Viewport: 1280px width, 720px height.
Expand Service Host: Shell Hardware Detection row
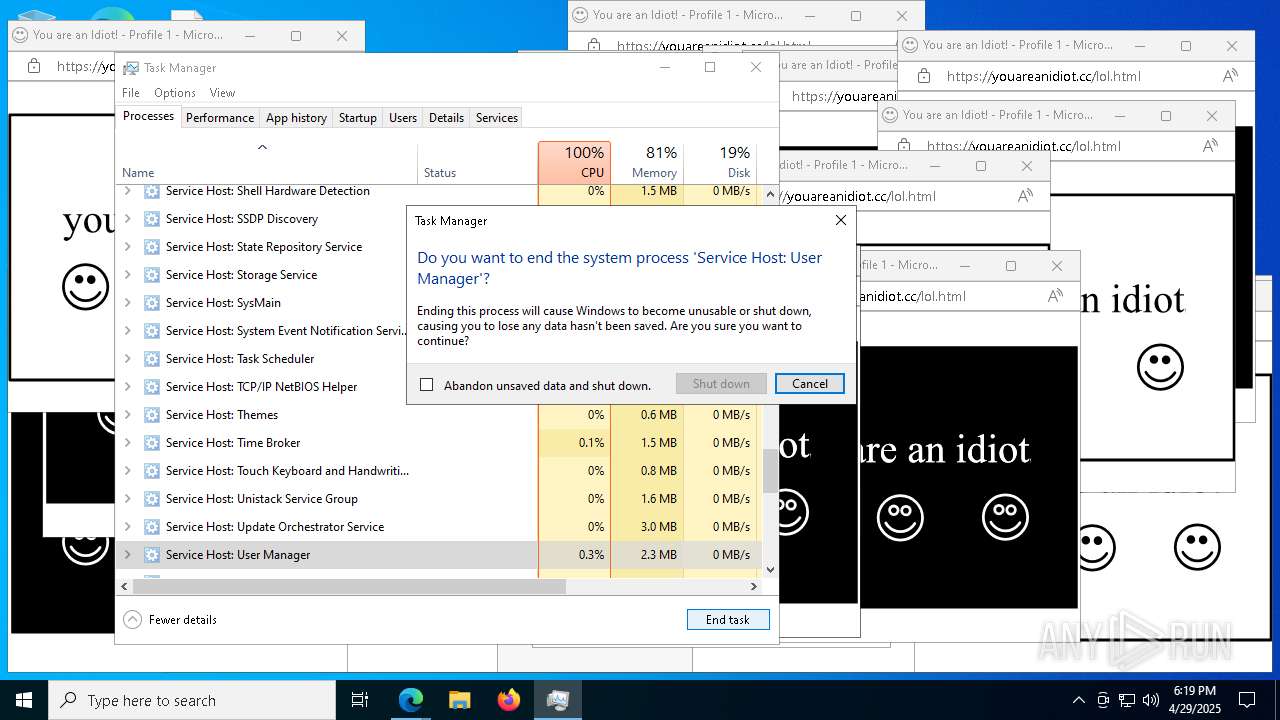tap(127, 191)
